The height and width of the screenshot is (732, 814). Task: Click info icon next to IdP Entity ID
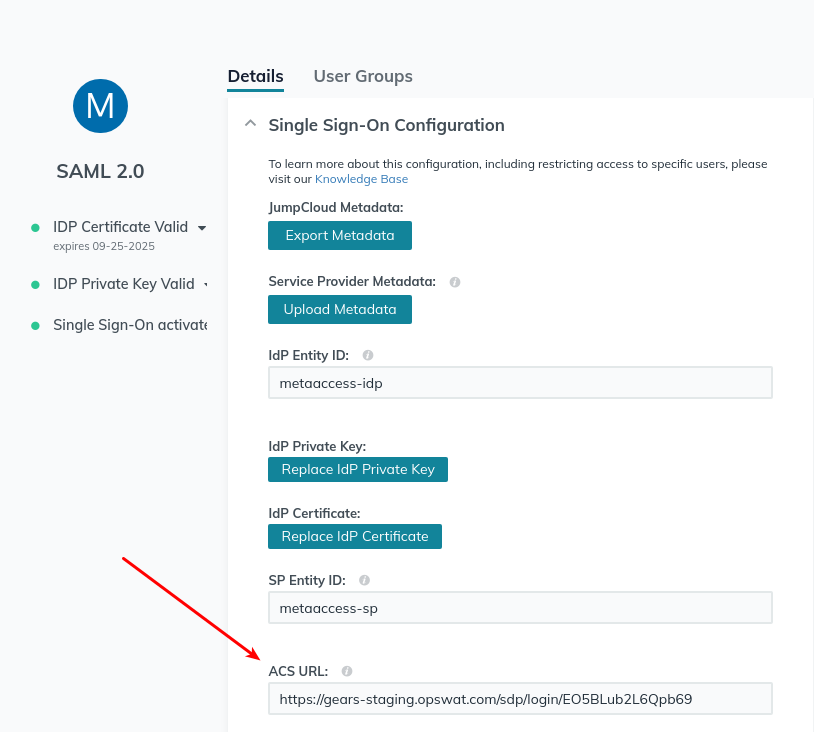click(x=368, y=355)
